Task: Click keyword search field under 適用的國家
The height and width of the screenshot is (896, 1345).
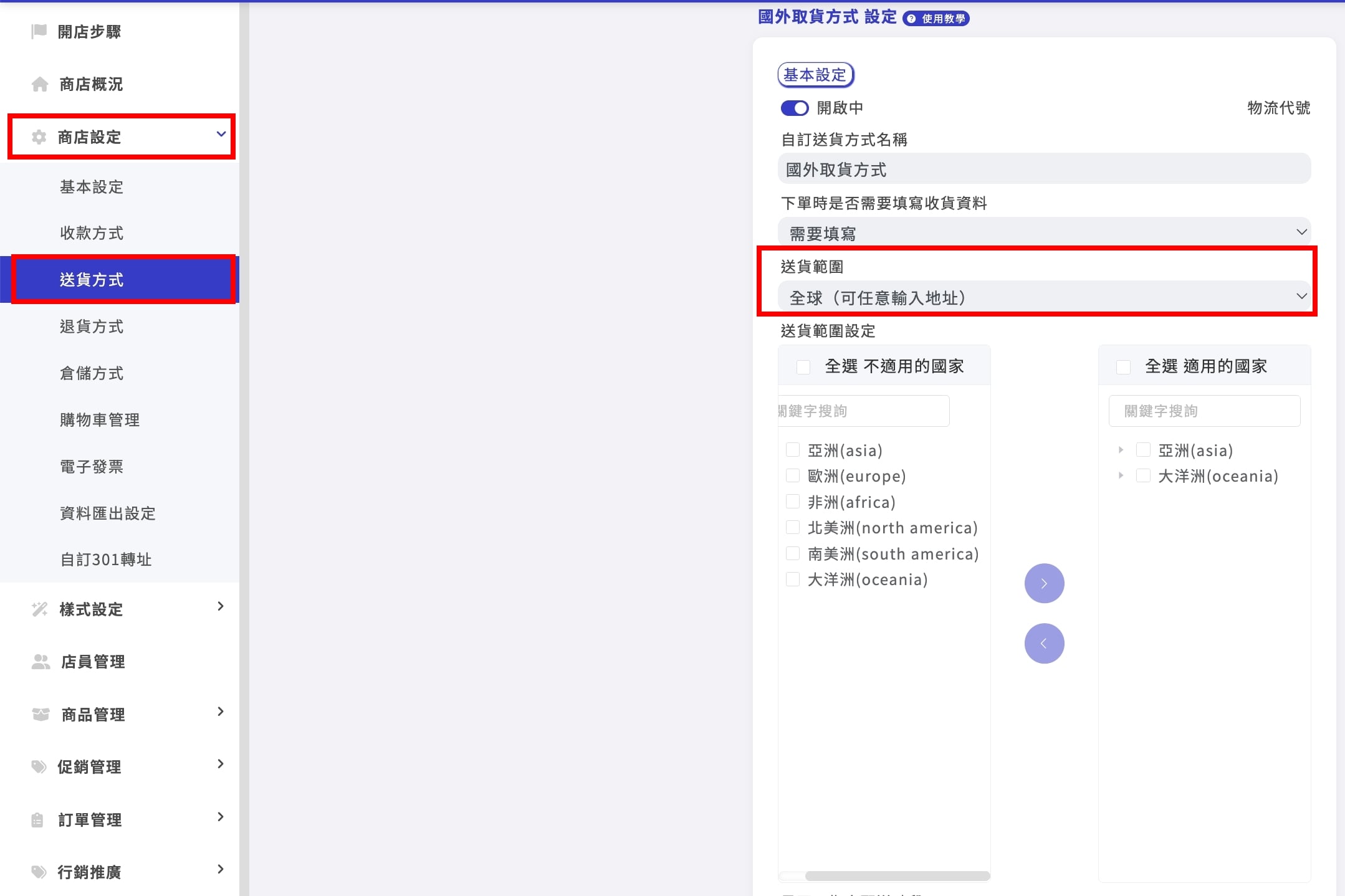Action: click(1204, 411)
